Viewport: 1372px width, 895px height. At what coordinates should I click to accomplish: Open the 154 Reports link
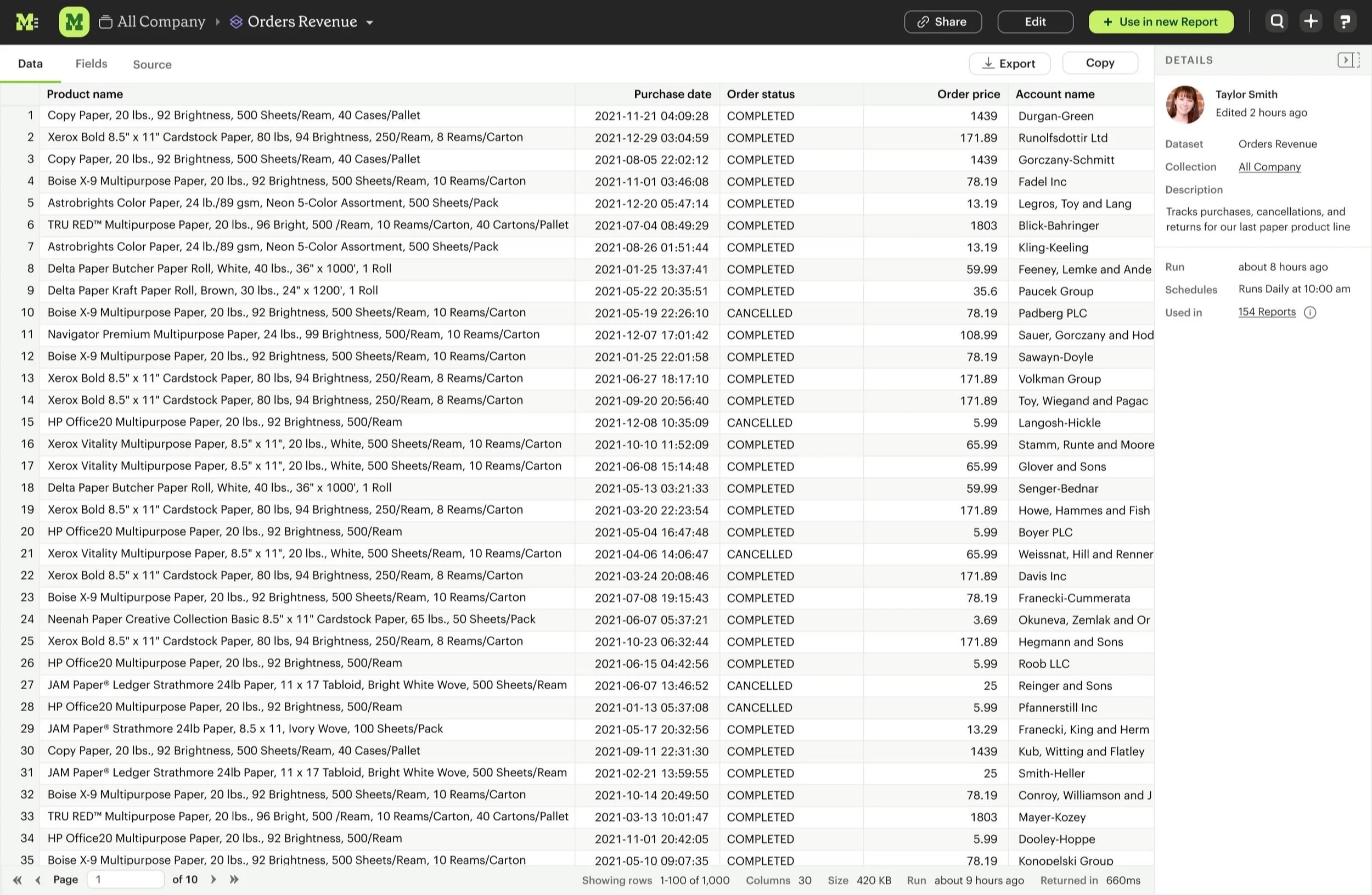point(1267,312)
